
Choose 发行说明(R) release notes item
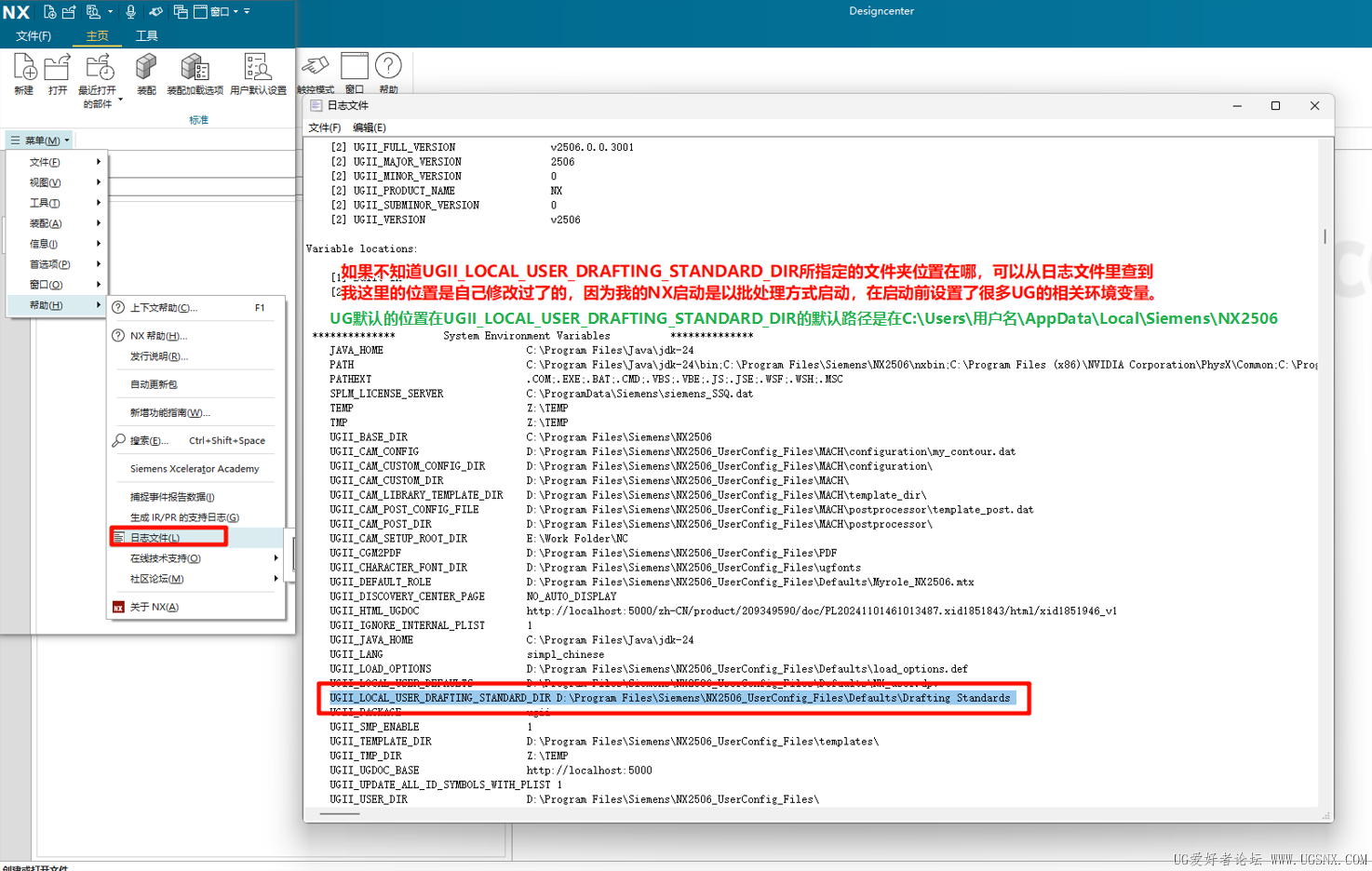pyautogui.click(x=195, y=356)
